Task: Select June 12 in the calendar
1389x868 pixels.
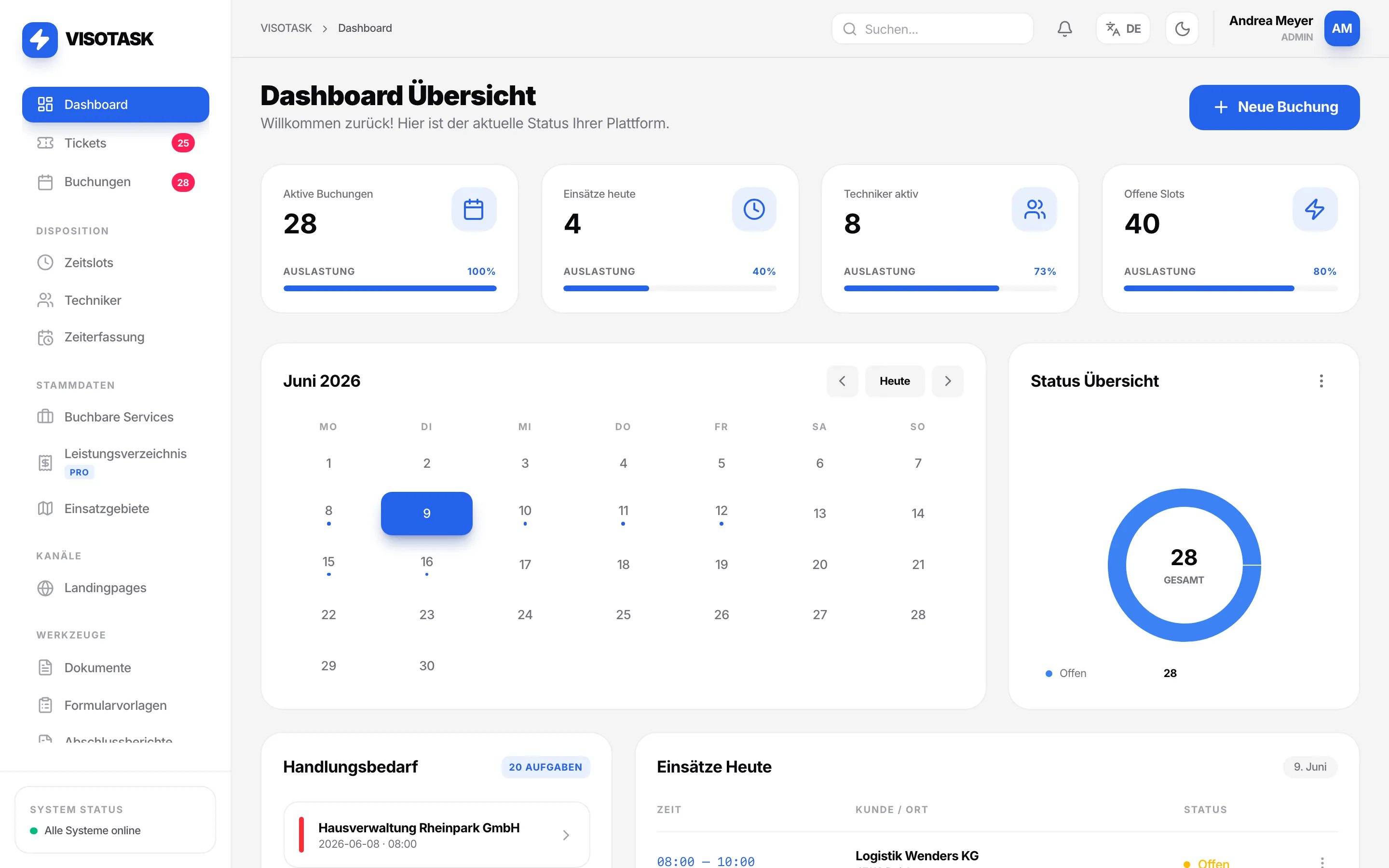Action: [x=722, y=513]
